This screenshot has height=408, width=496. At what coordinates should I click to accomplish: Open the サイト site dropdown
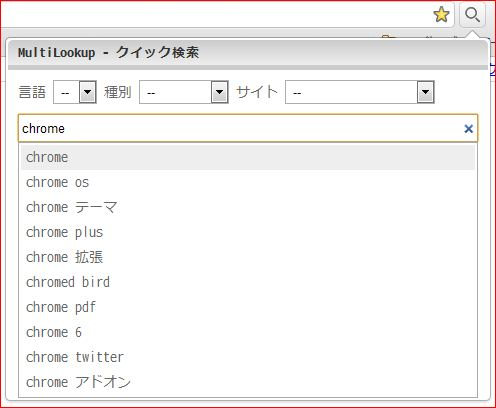360,92
